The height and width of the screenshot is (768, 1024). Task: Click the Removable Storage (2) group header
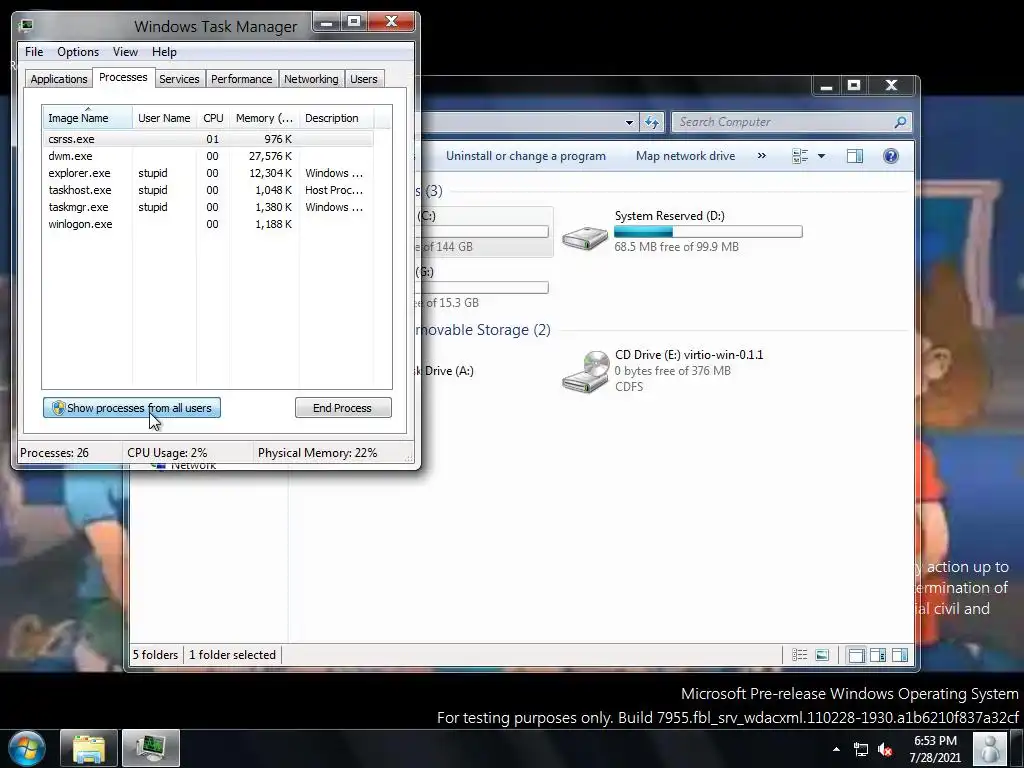(x=483, y=330)
